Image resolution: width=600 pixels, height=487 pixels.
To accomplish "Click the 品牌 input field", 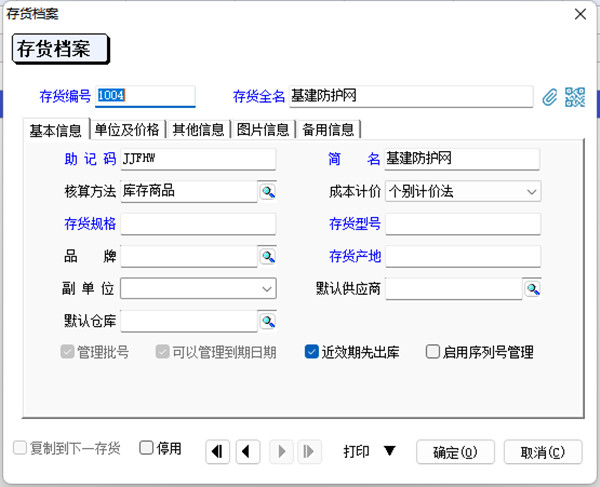I will point(189,256).
